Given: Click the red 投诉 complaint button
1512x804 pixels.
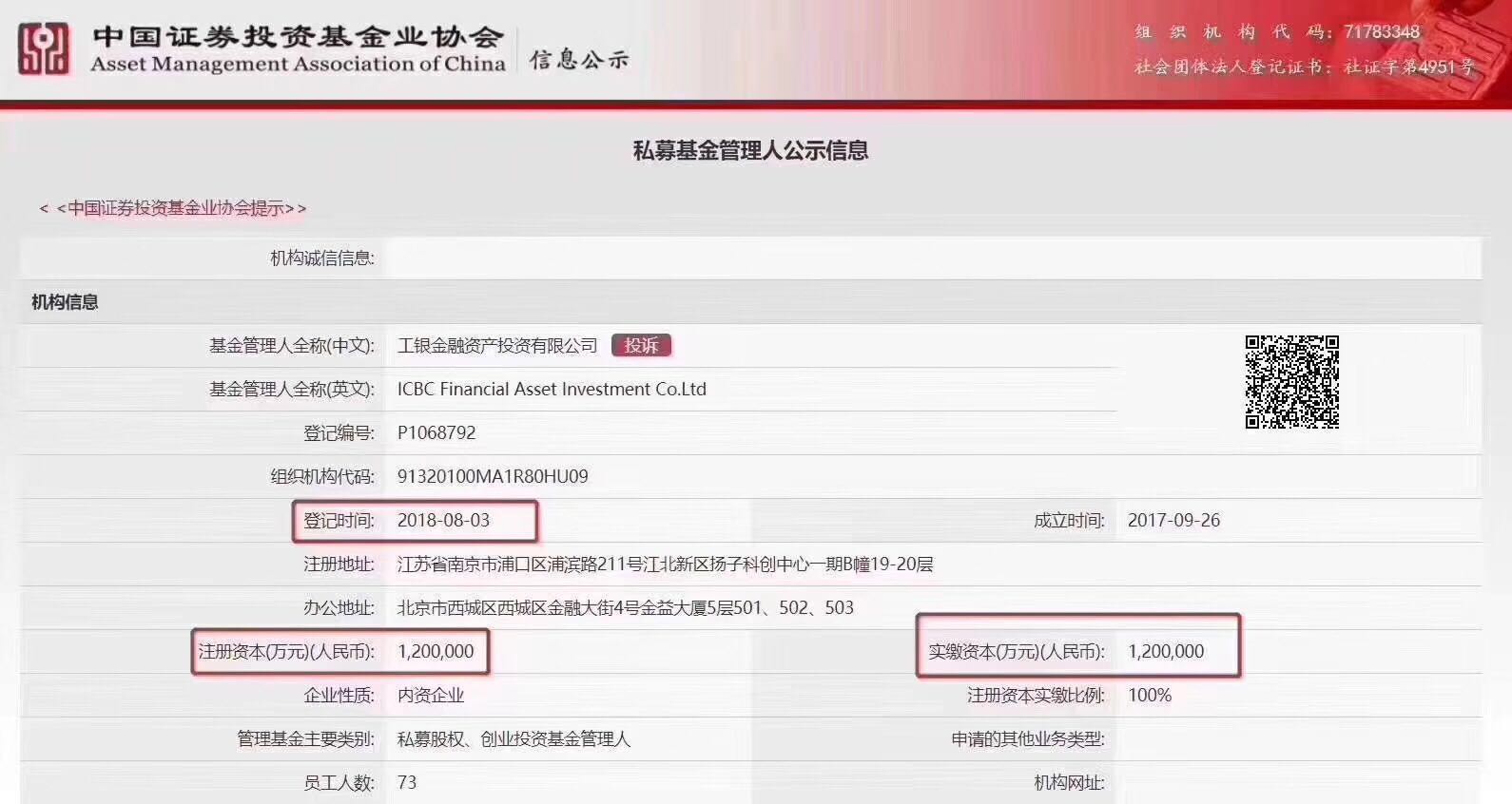Looking at the screenshot, I should coord(641,345).
